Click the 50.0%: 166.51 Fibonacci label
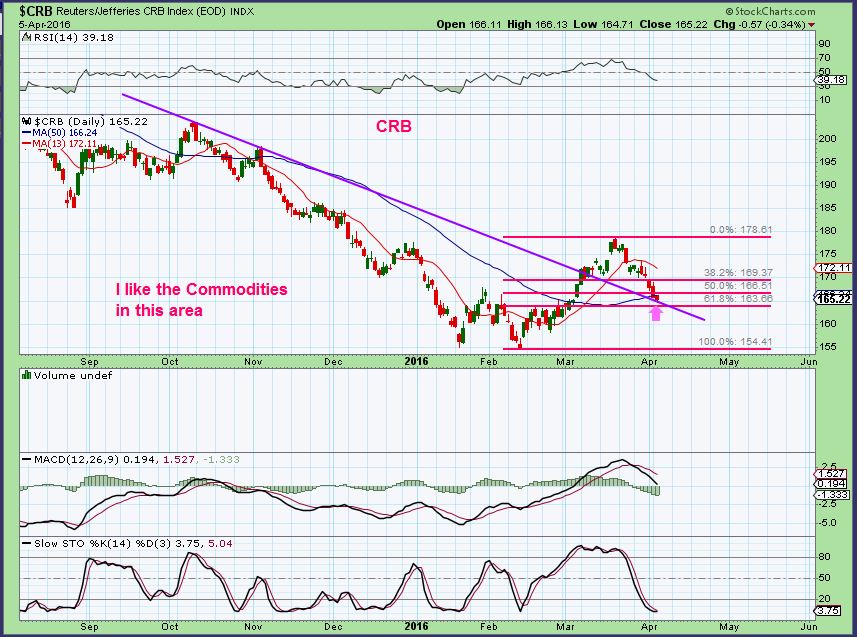Screen dimensions: 857x637 click(738, 285)
